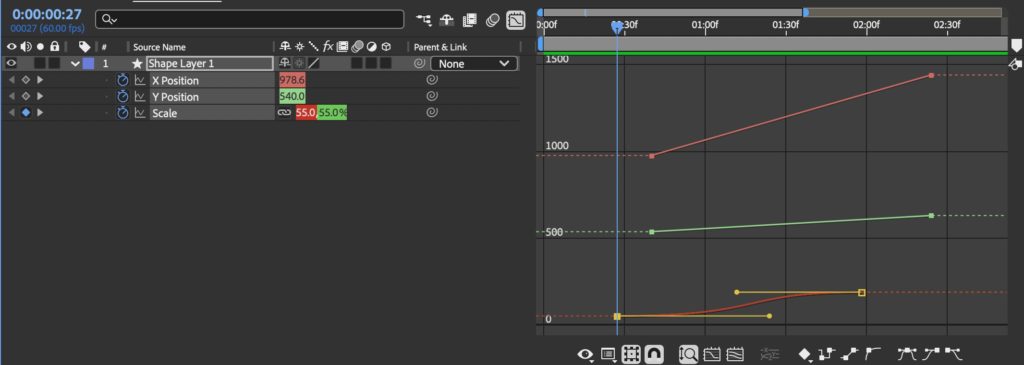Screen dimensions: 1024x365
Task: Open the edit selected keyframes menu
Action: tap(805, 354)
